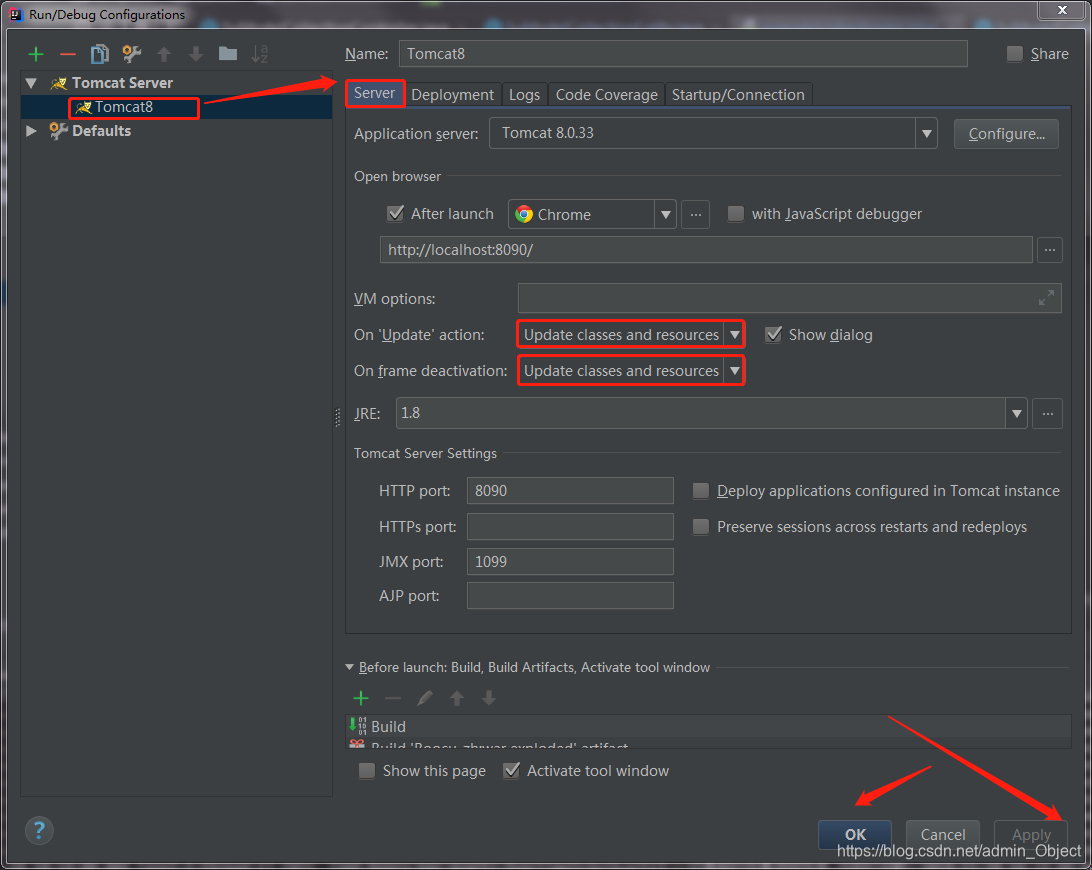Click the Configure... button
This screenshot has width=1092, height=870.
[x=1006, y=134]
